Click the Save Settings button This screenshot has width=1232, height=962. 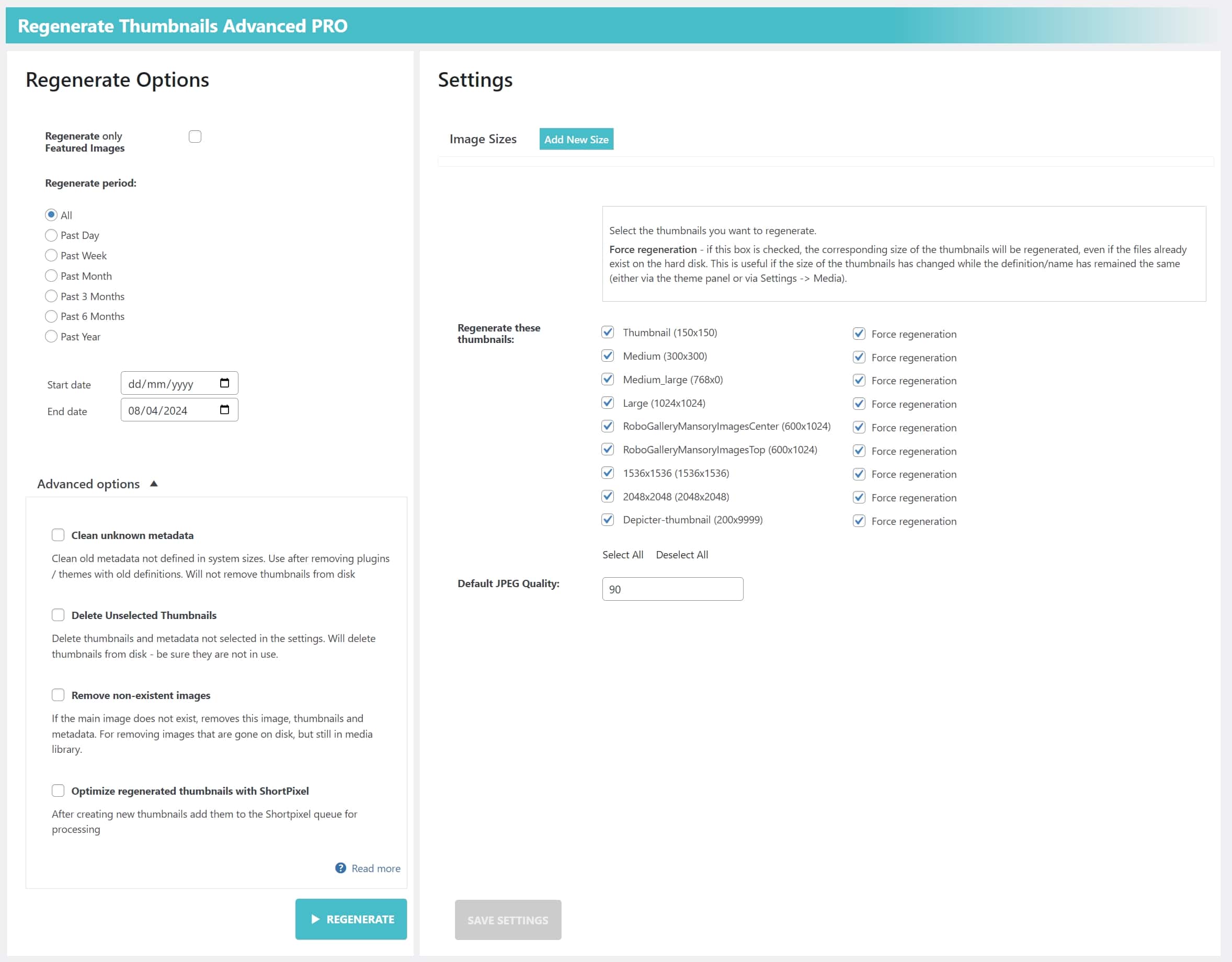[x=508, y=920]
